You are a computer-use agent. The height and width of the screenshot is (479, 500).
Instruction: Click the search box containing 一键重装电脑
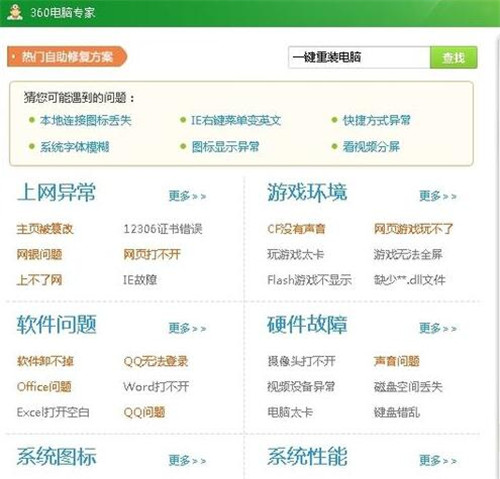tap(359, 58)
